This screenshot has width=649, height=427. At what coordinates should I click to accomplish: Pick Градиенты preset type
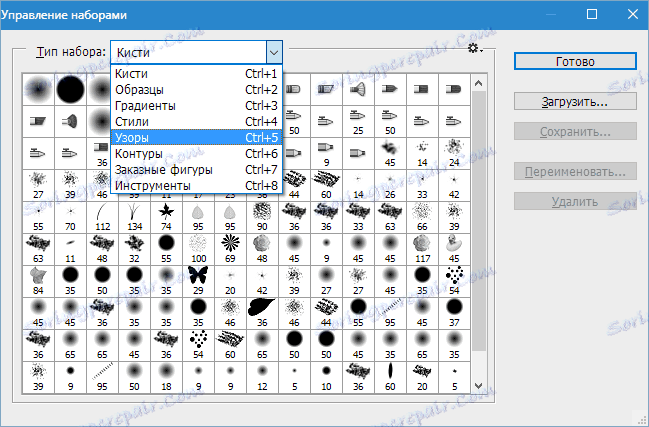(x=196, y=106)
